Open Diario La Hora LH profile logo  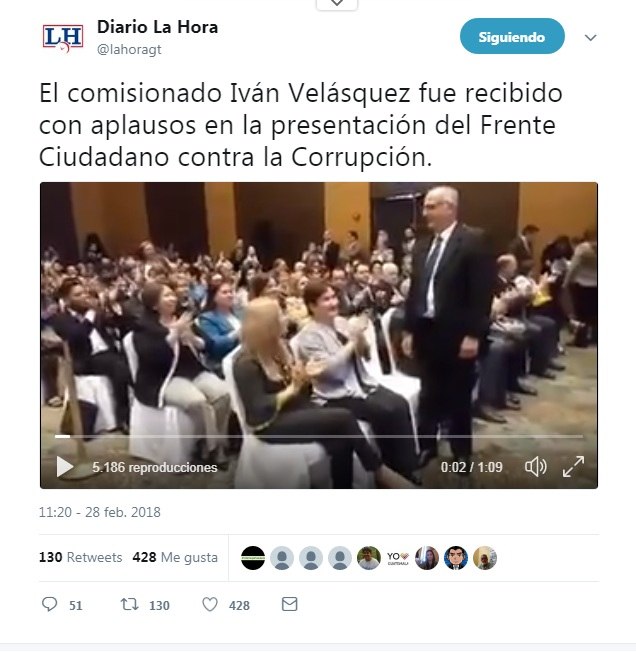coord(63,38)
